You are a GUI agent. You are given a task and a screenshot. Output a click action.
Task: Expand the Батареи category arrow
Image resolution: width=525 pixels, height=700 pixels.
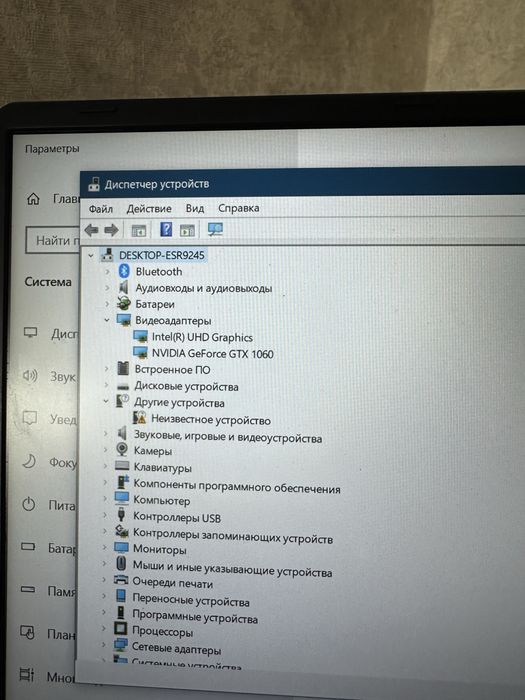(x=107, y=304)
